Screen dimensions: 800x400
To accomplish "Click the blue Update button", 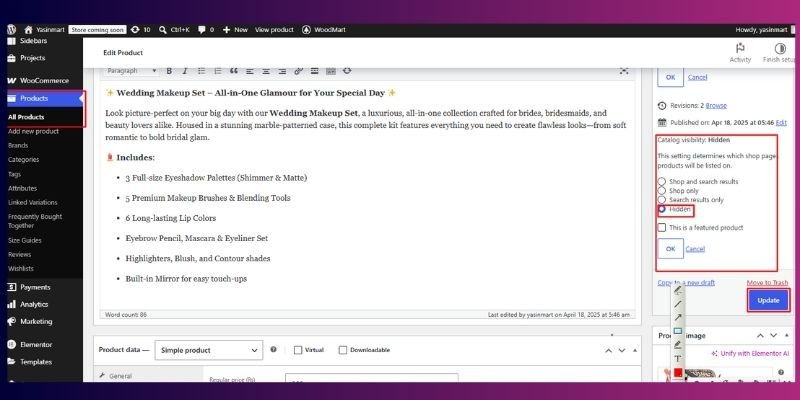I will [768, 301].
